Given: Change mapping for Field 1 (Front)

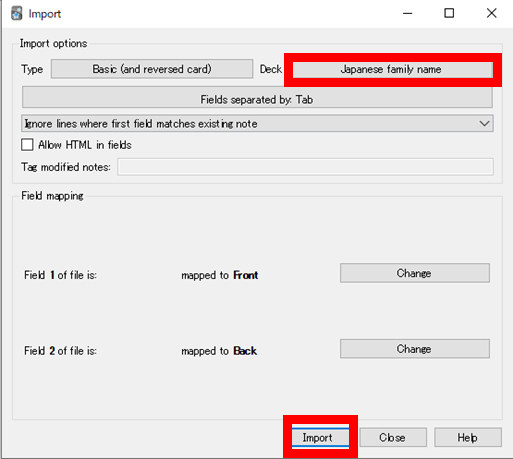Looking at the screenshot, I should click(415, 273).
